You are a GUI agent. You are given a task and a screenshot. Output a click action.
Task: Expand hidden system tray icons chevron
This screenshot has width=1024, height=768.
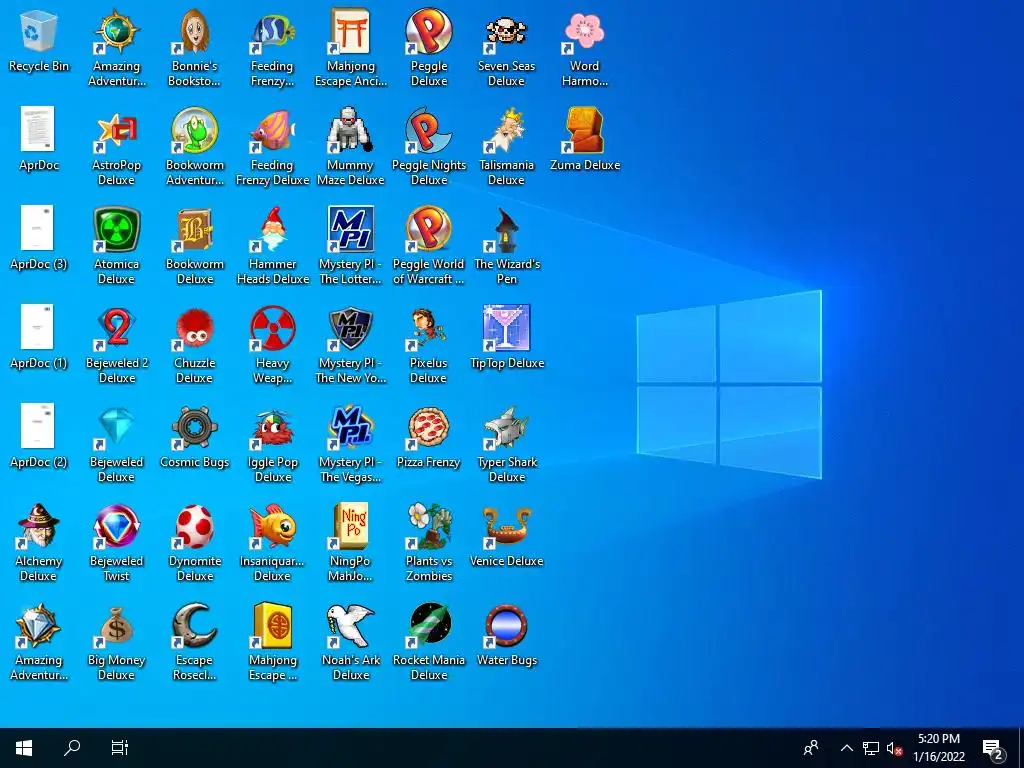pos(846,748)
